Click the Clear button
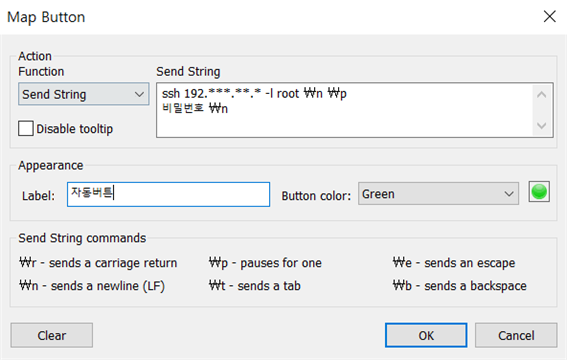 52,336
